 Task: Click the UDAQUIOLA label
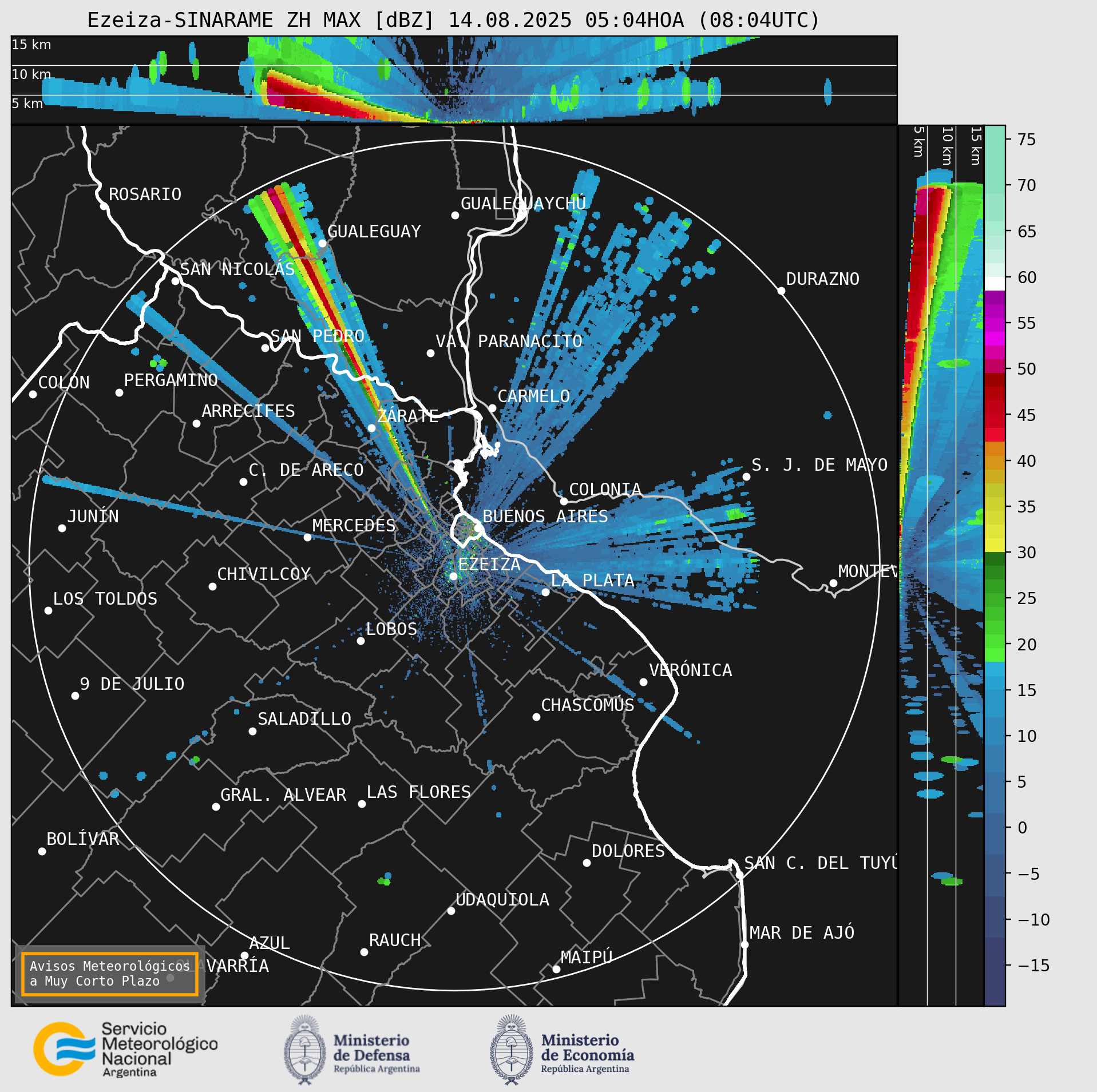point(502,899)
